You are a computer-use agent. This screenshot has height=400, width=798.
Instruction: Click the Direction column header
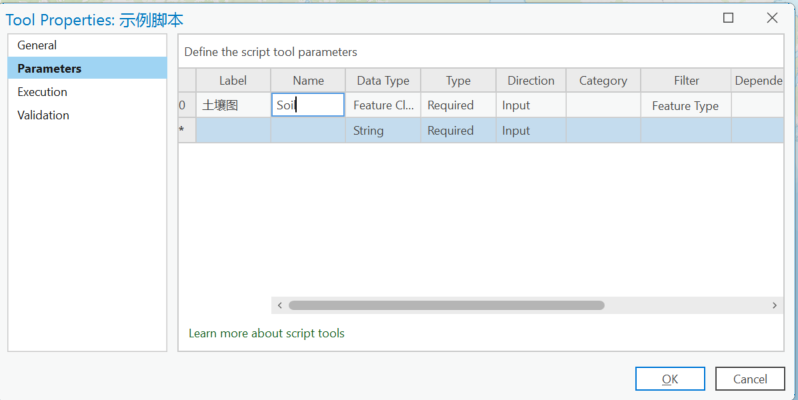click(531, 80)
